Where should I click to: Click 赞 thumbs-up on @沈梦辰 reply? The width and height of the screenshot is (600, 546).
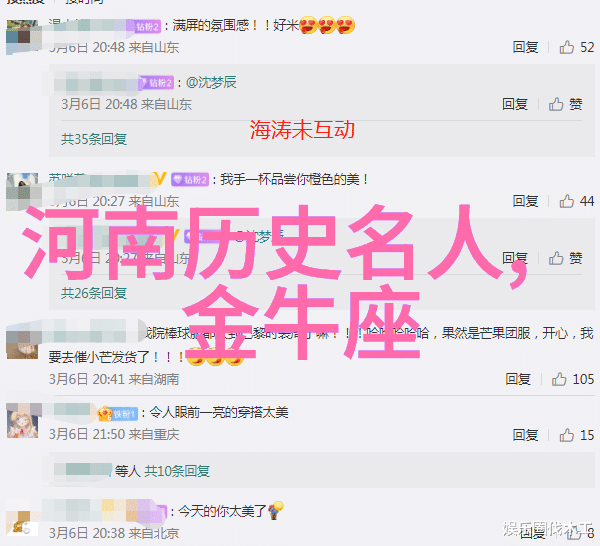tap(566, 104)
